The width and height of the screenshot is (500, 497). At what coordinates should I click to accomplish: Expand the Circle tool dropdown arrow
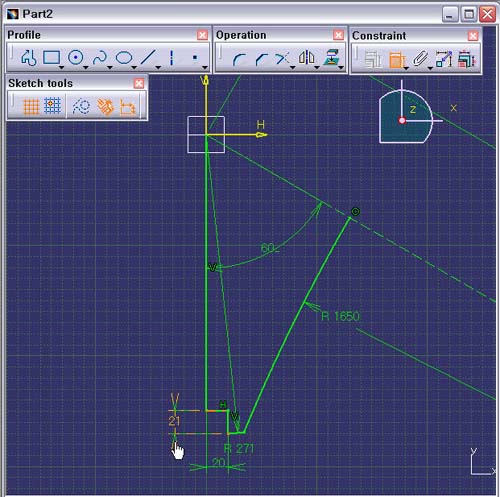[86, 68]
